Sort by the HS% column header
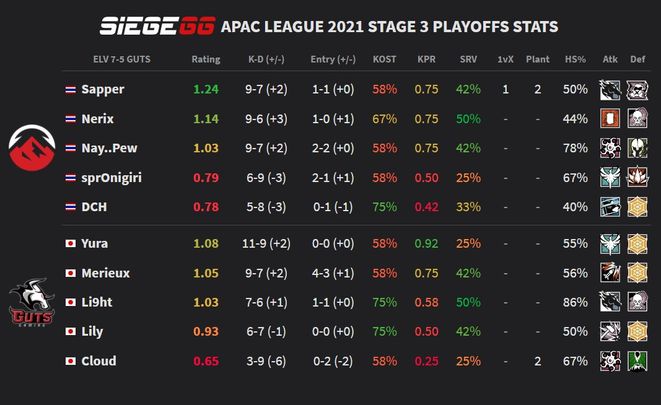The height and width of the screenshot is (405, 661). coord(575,59)
